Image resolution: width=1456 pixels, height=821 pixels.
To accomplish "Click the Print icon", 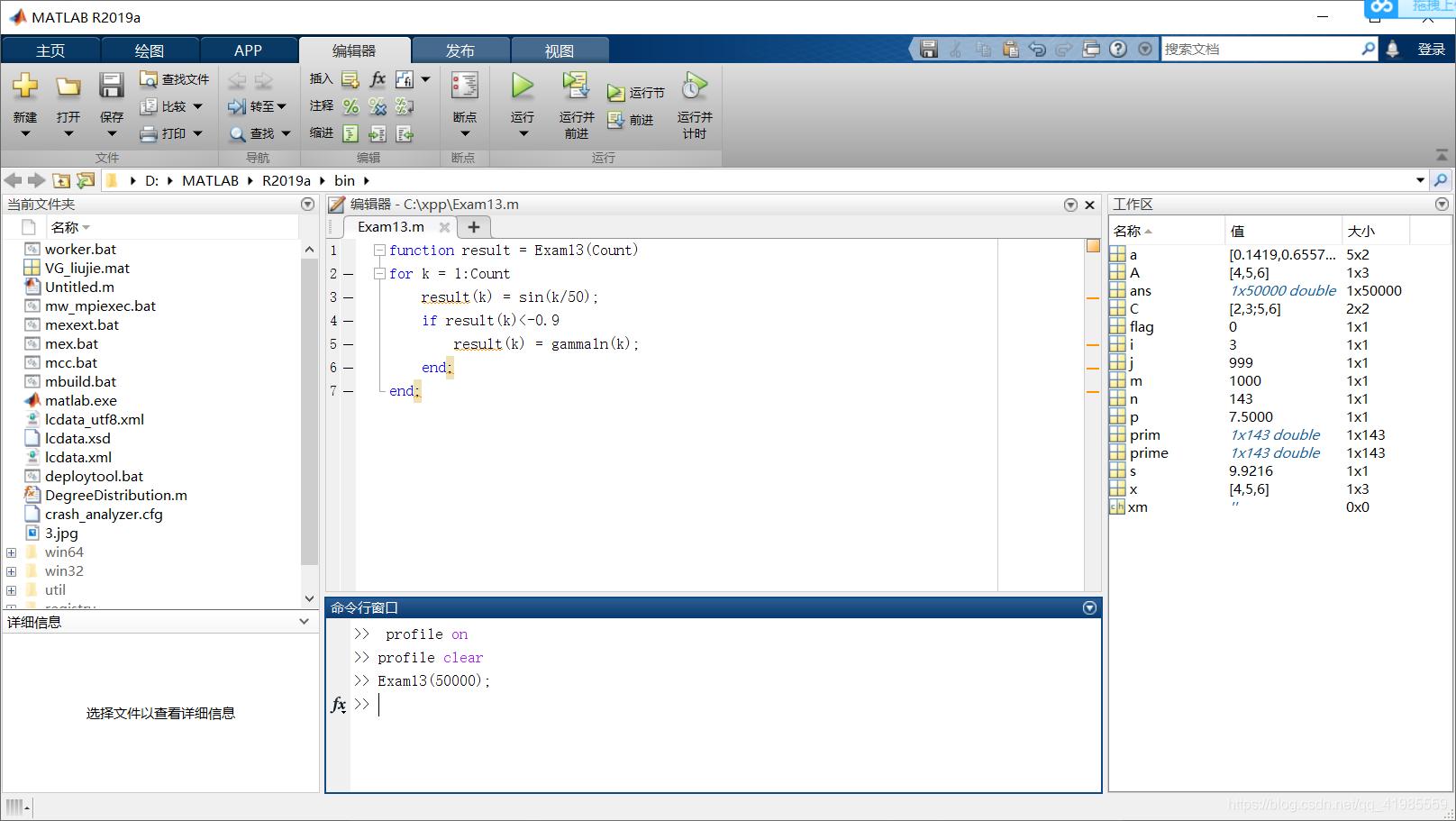I will [149, 133].
